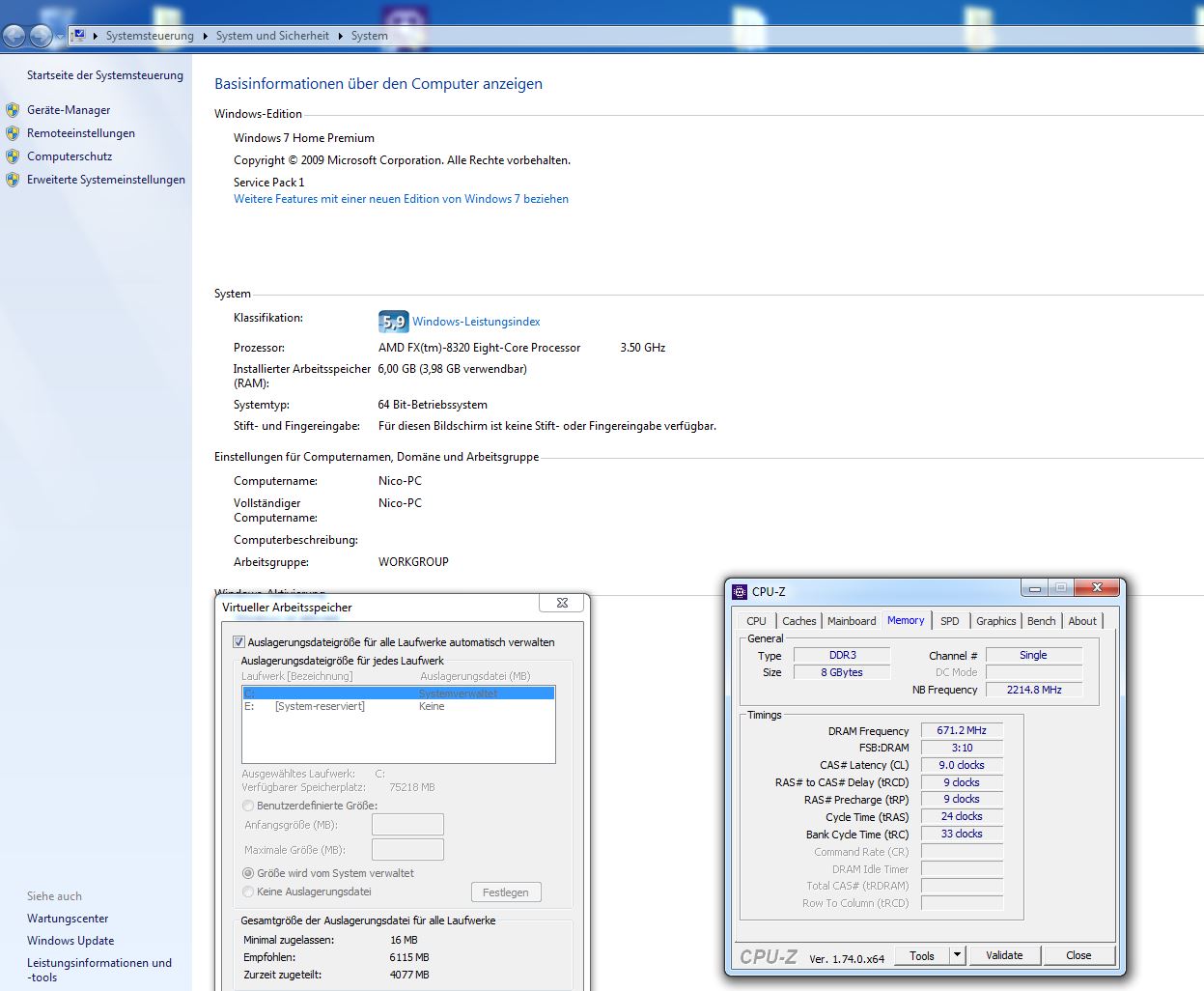Open Startseite der Systemsteuerung

click(x=105, y=75)
